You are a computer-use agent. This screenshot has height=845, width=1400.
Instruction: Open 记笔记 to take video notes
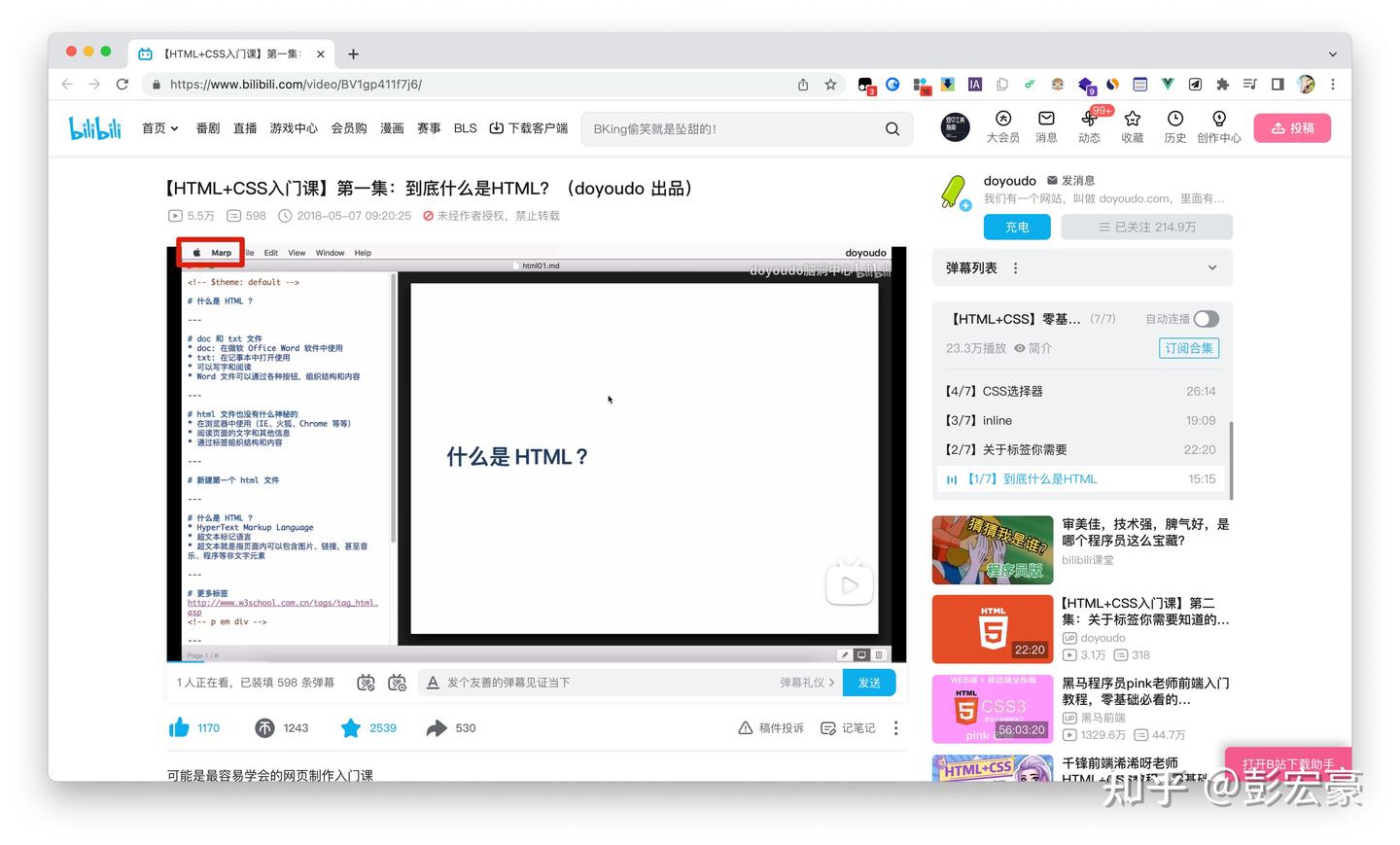coord(847,727)
